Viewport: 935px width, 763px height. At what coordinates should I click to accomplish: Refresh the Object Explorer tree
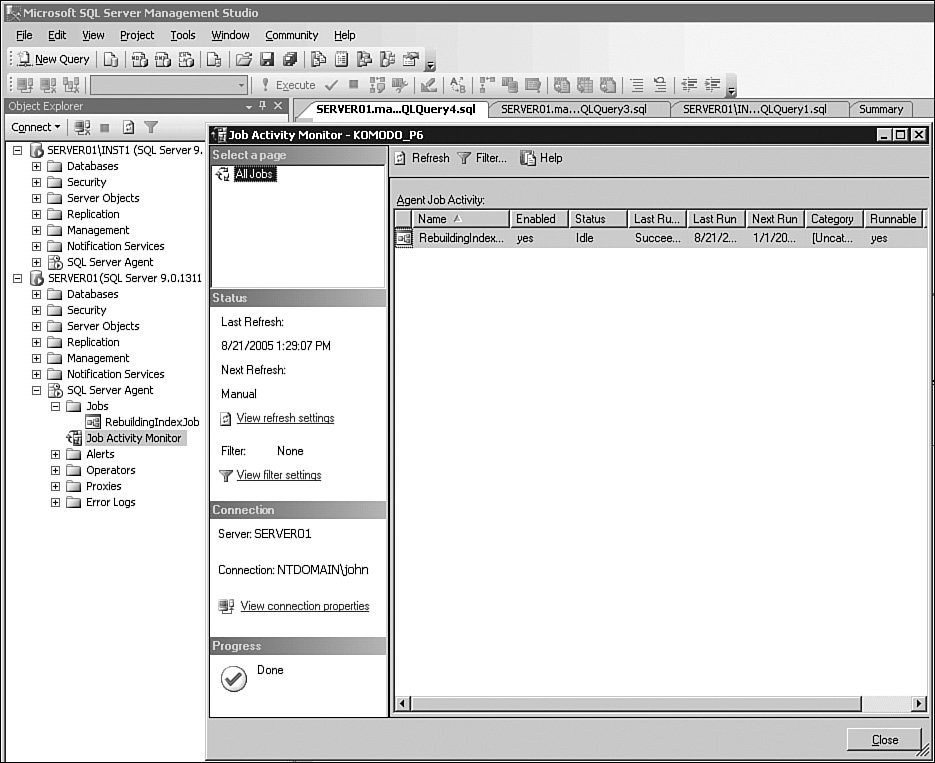(x=128, y=127)
